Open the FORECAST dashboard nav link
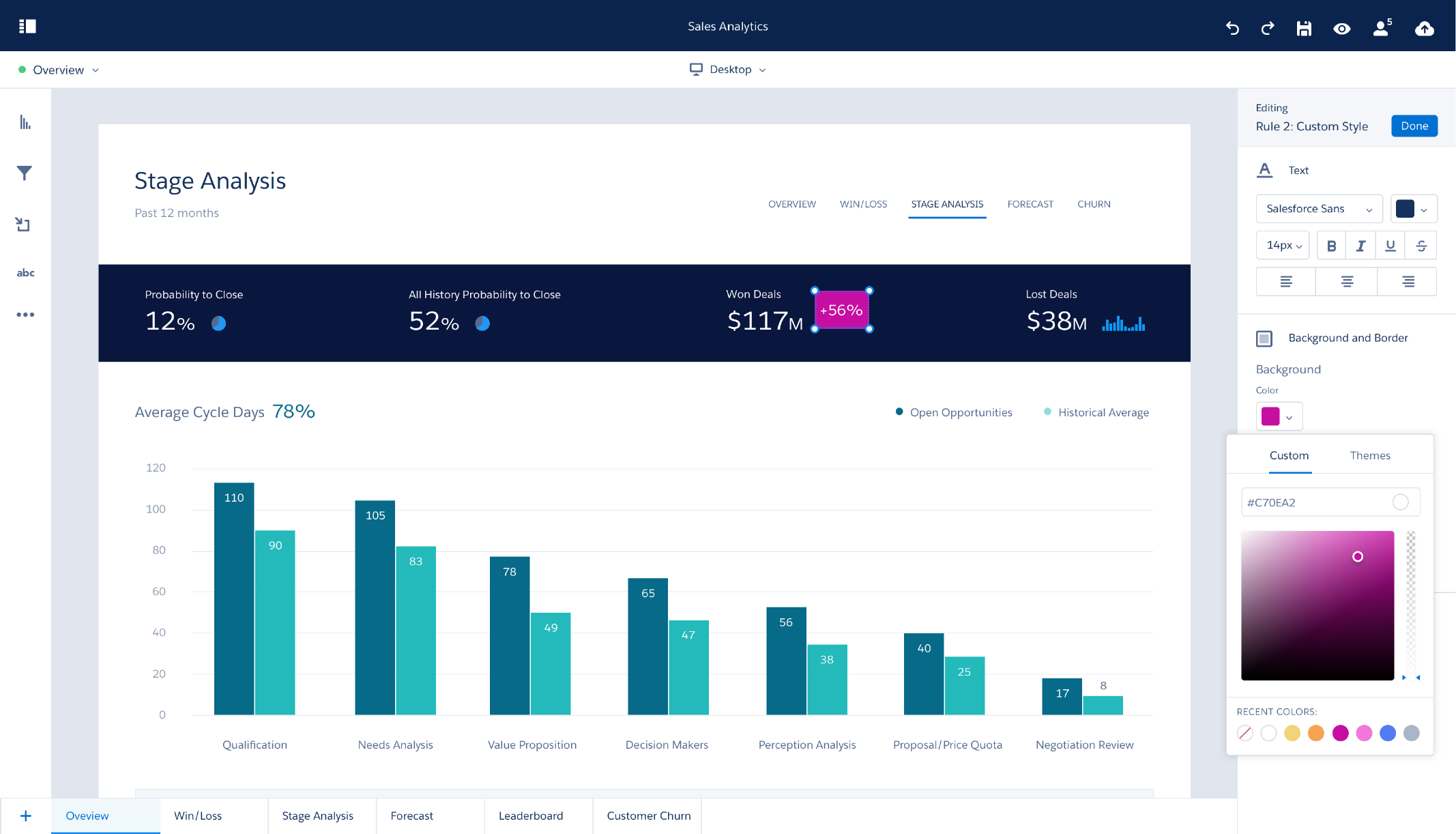Viewport: 1456px width, 834px height. (1030, 204)
